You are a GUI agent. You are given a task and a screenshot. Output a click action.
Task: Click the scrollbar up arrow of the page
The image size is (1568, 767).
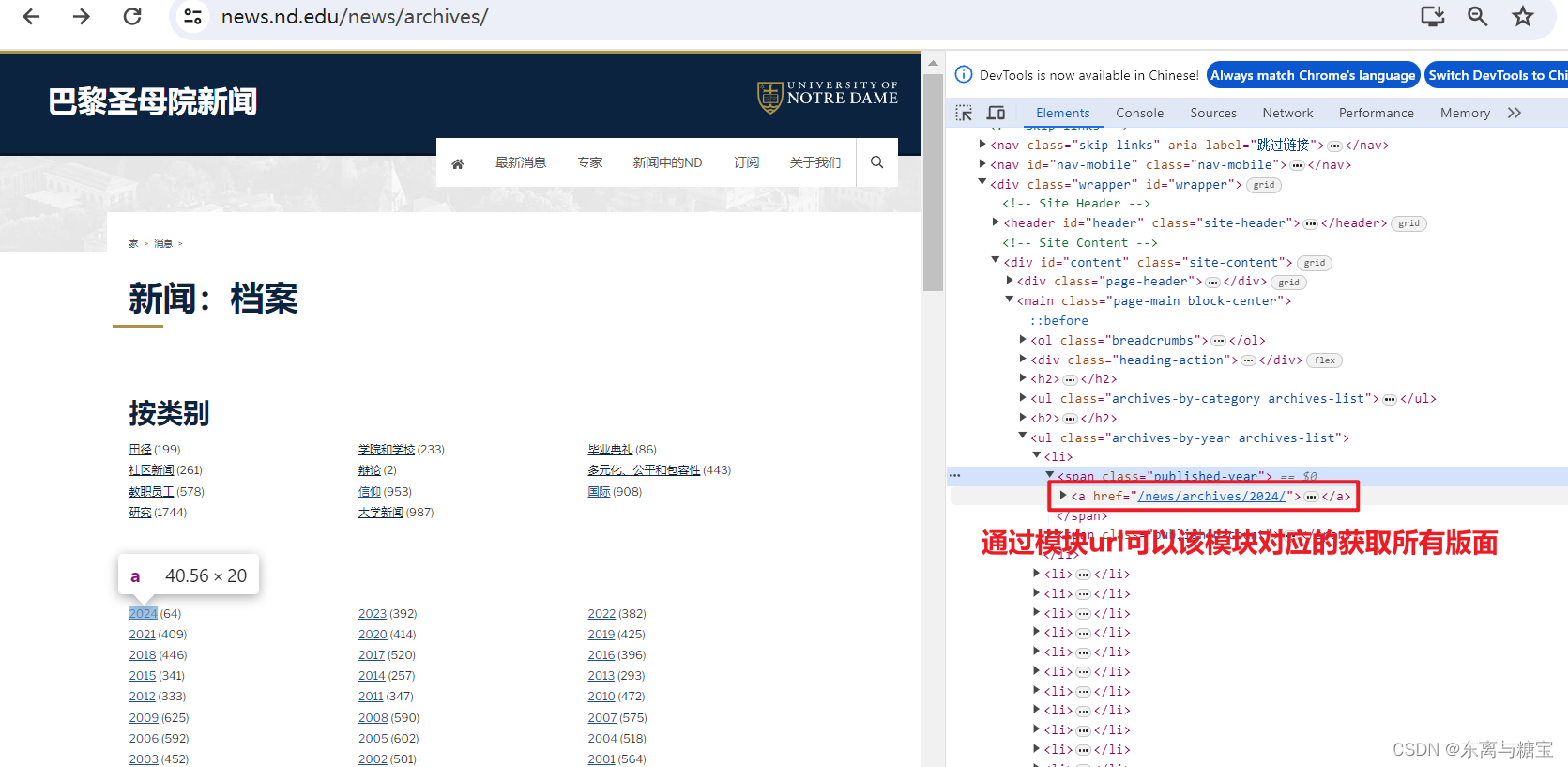pyautogui.click(x=933, y=64)
